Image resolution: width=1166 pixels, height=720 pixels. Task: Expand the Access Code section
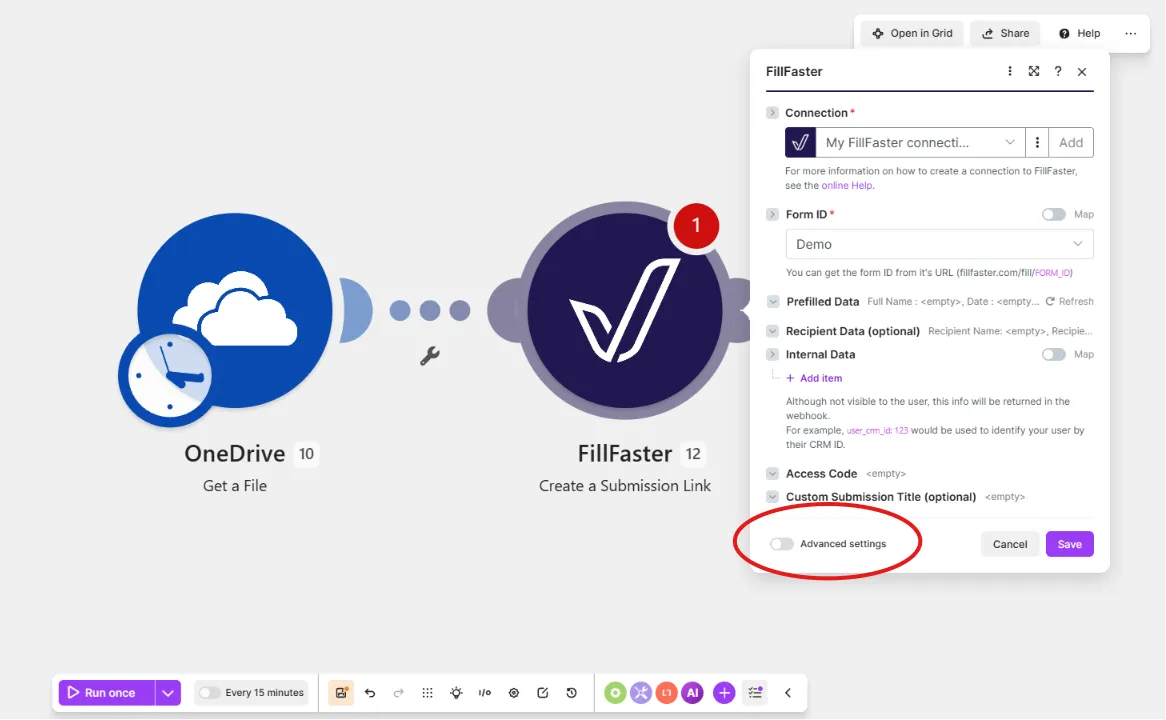tap(772, 473)
